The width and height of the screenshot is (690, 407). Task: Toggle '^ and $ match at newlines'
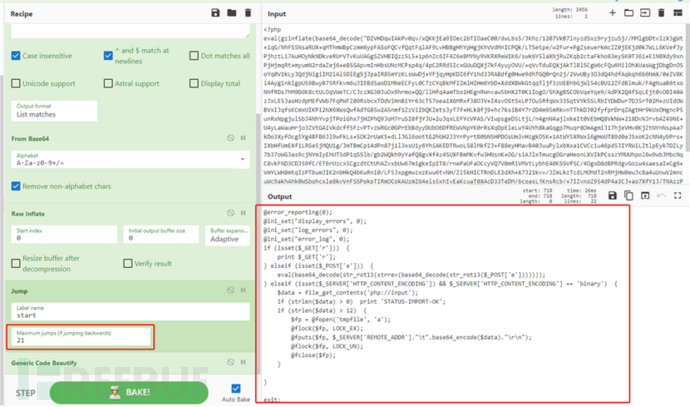(108, 55)
